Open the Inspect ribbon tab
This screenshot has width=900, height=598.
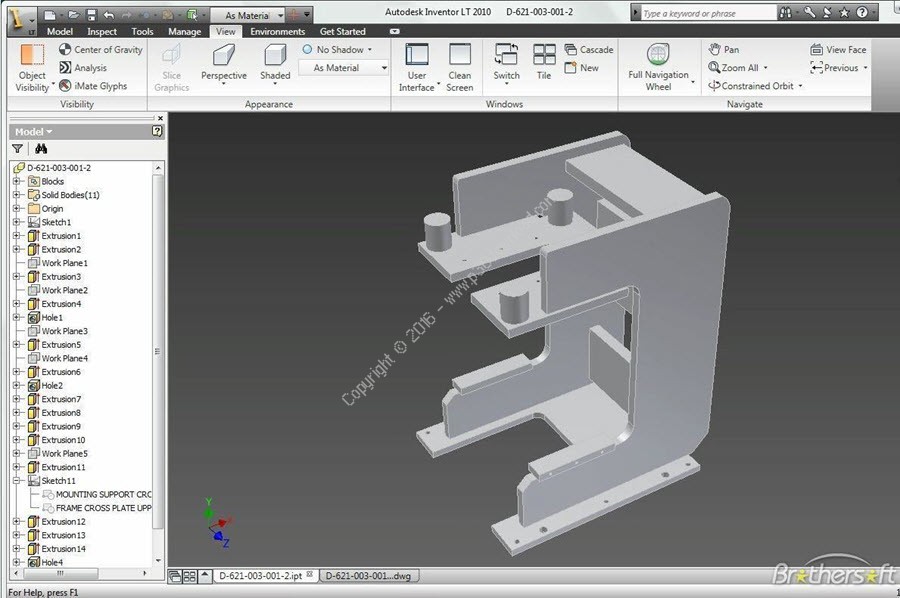pyautogui.click(x=101, y=31)
